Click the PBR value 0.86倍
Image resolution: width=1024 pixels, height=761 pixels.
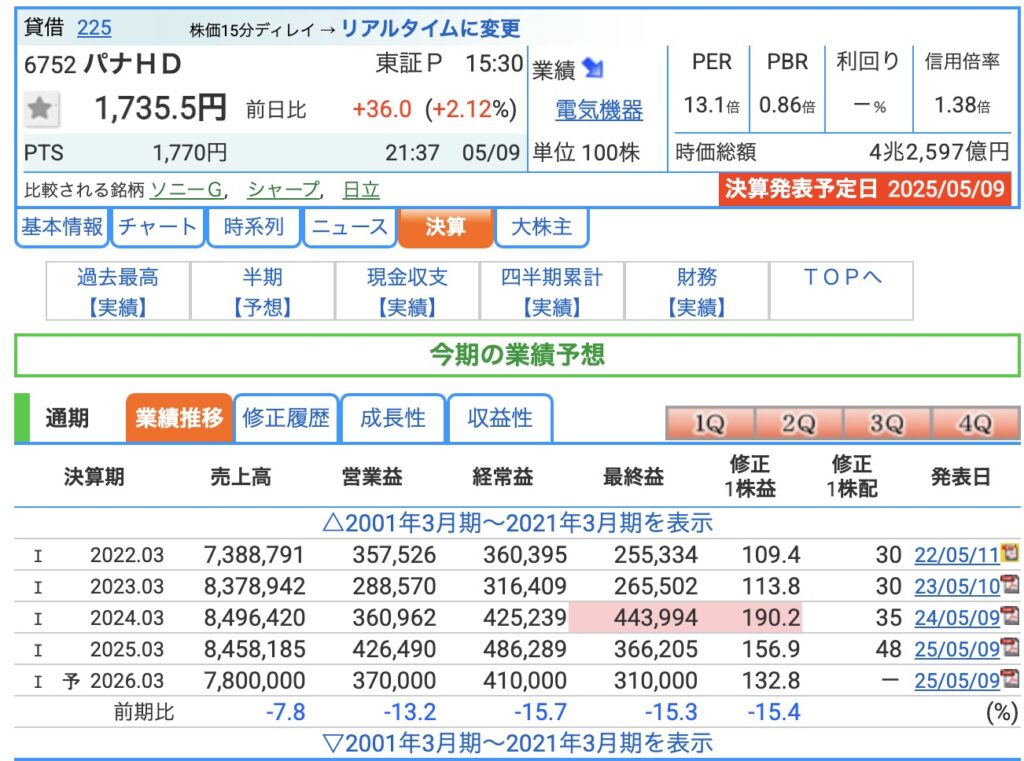[x=787, y=105]
